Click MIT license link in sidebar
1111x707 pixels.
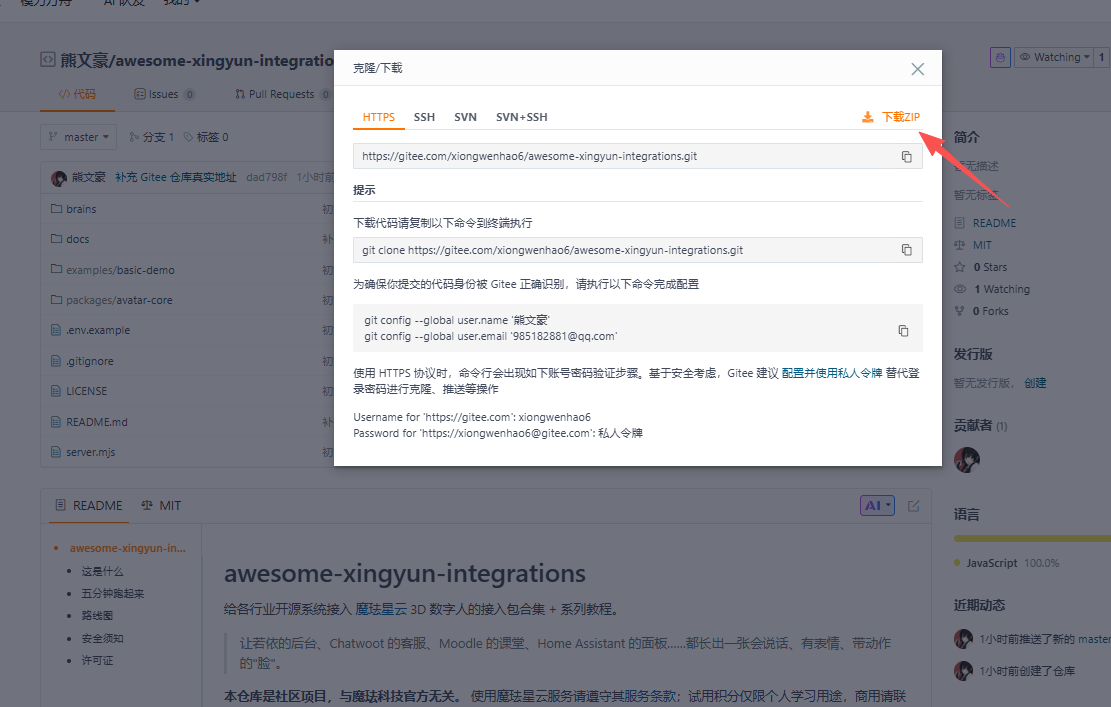click(x=982, y=245)
